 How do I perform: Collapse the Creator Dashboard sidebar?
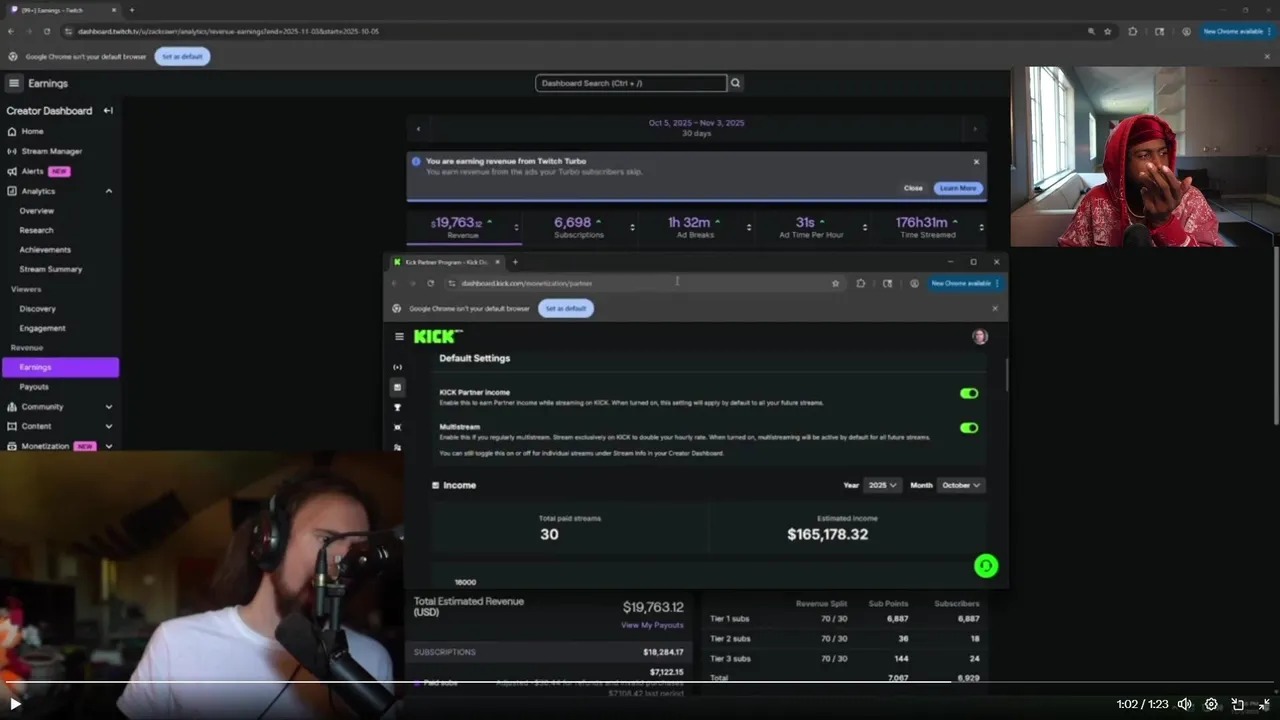pyautogui.click(x=108, y=111)
